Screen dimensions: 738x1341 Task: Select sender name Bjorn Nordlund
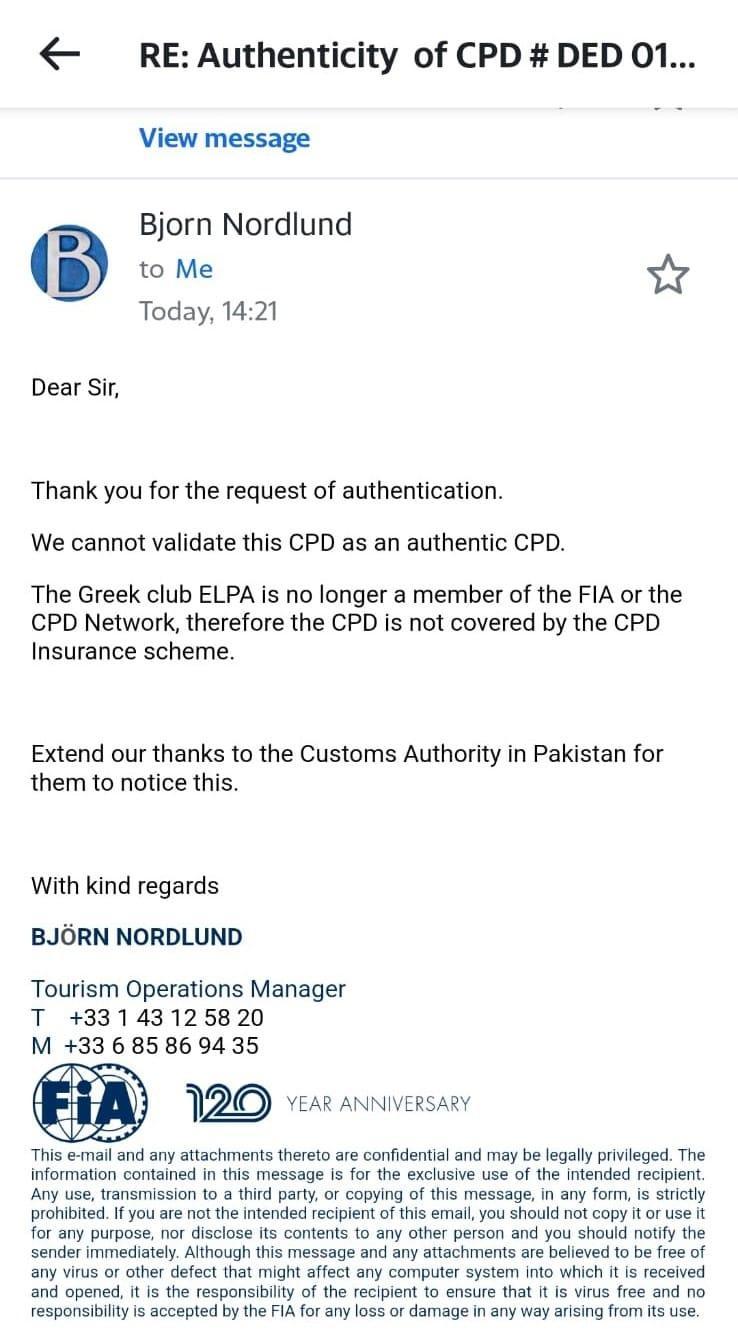point(245,224)
